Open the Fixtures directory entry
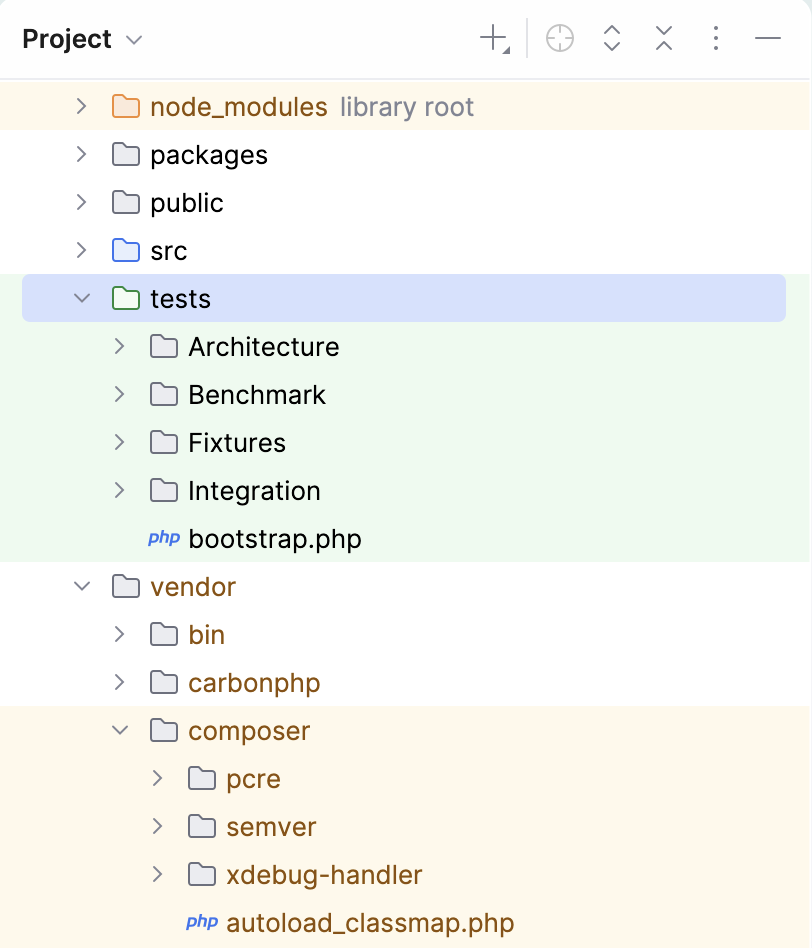Screen dimensions: 812x948 coord(236,442)
